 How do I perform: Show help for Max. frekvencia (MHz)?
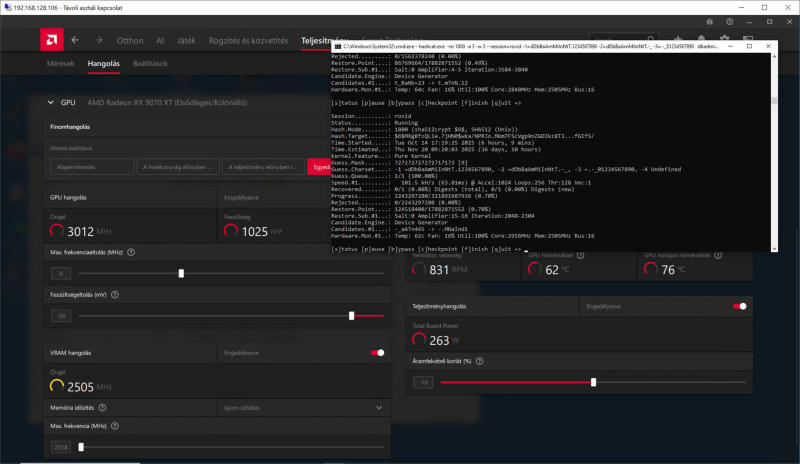tap(115, 426)
